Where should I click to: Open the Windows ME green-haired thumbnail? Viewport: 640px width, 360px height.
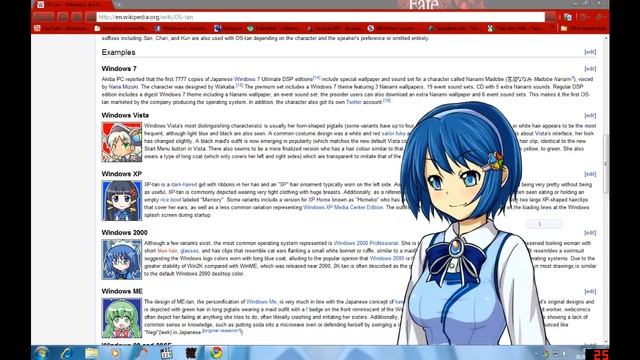[122, 318]
